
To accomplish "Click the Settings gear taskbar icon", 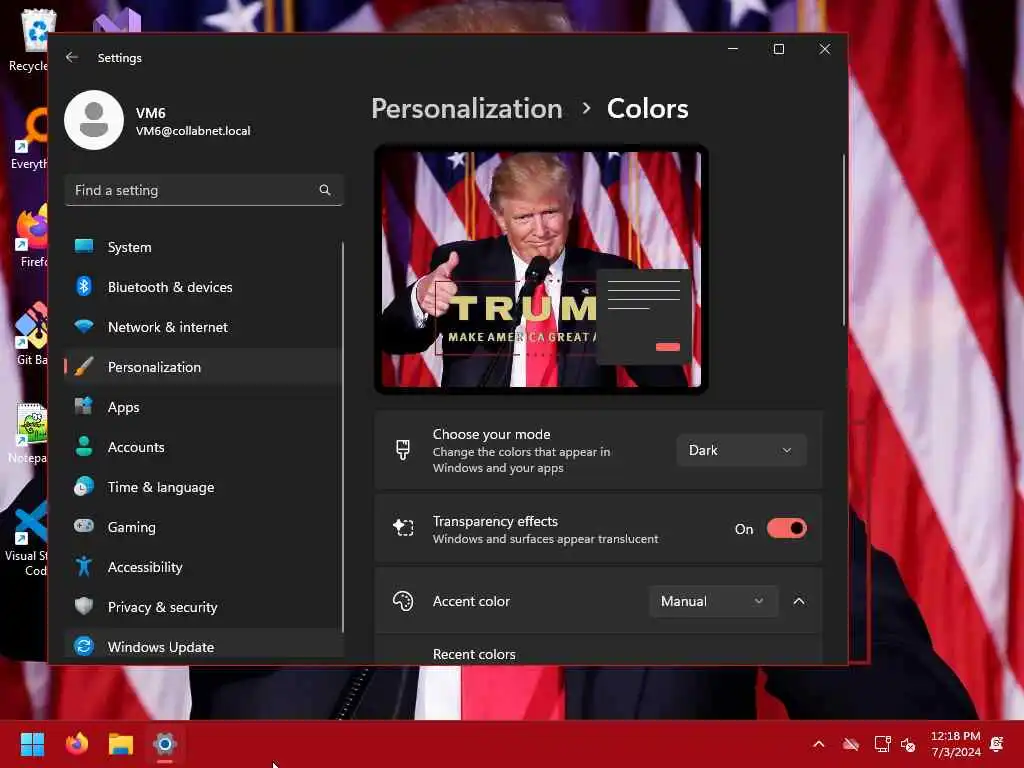I will (x=165, y=744).
